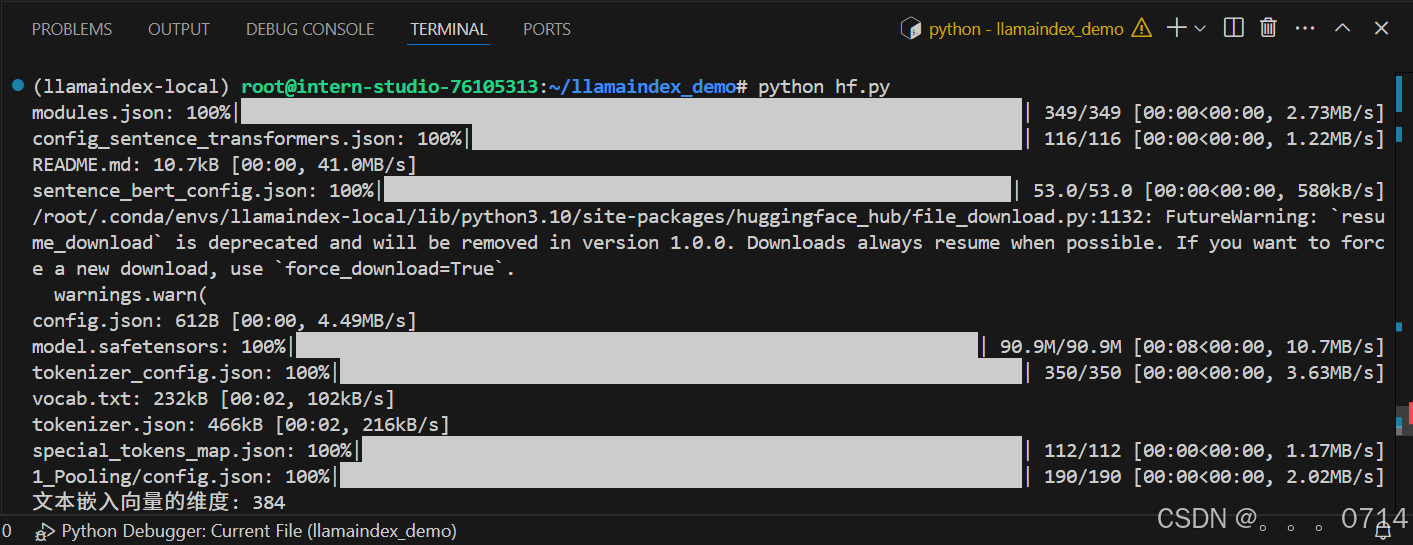The image size is (1413, 545).
Task: Select the python - llamaindex_demo terminal label
Action: click(1026, 29)
